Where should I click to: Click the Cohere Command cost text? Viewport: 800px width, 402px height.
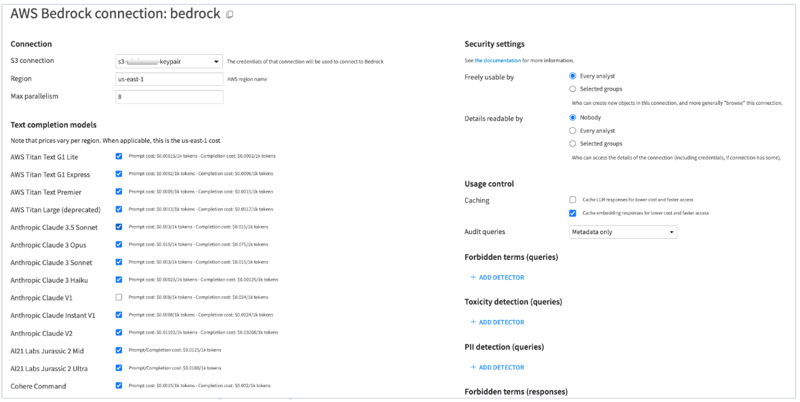pos(199,386)
